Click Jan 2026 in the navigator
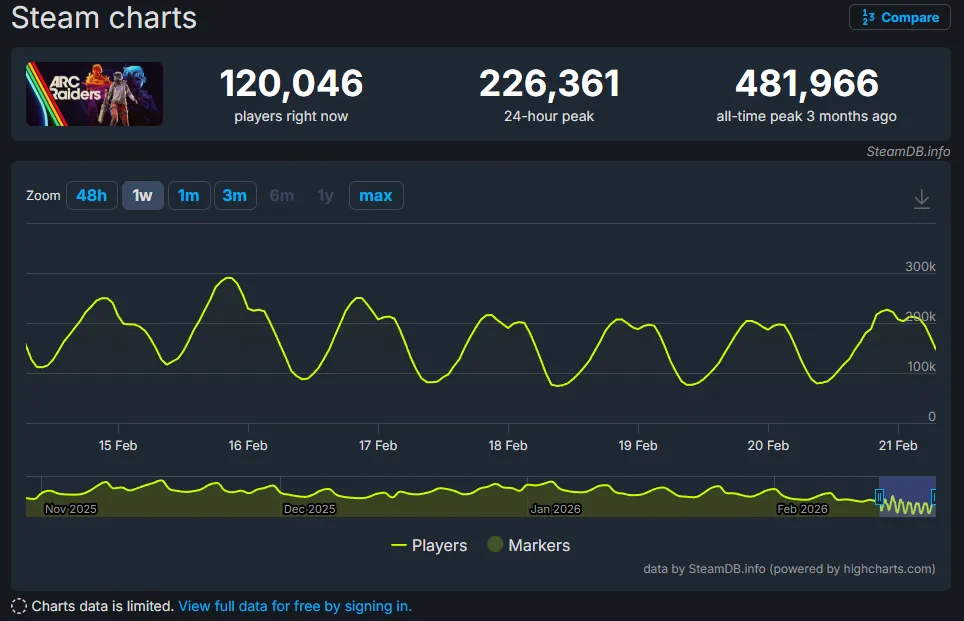The height and width of the screenshot is (621, 964). (555, 509)
